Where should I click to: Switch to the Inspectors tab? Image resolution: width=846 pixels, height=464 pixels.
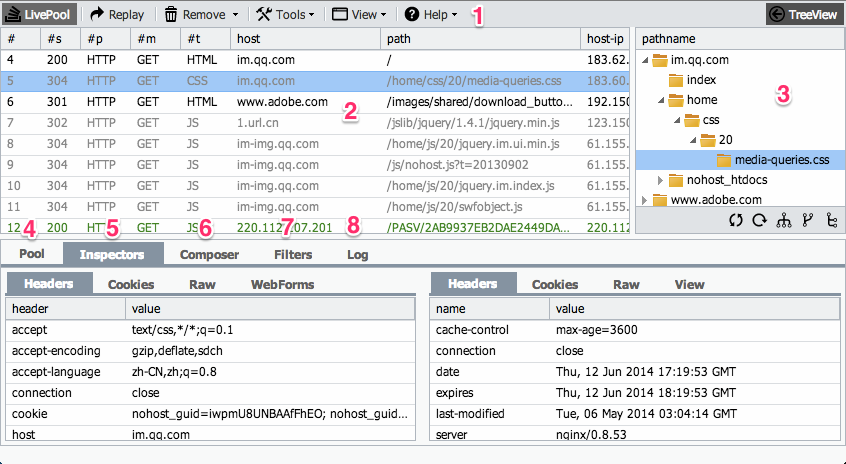coord(112,254)
